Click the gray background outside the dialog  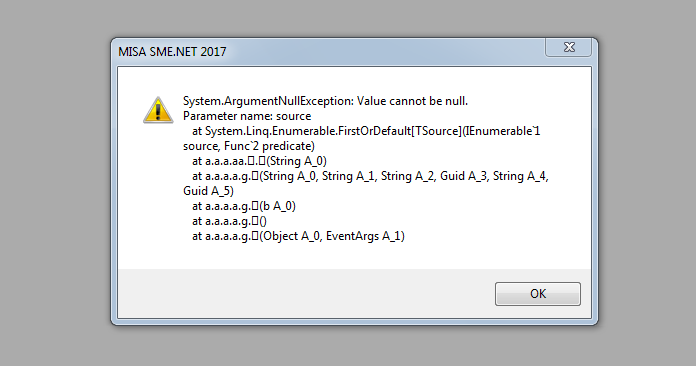tap(53, 177)
